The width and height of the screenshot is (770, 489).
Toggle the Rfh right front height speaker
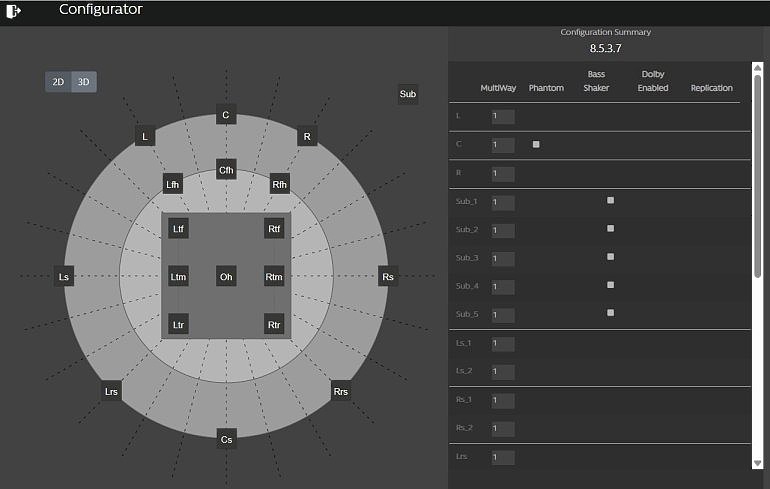[x=279, y=184]
